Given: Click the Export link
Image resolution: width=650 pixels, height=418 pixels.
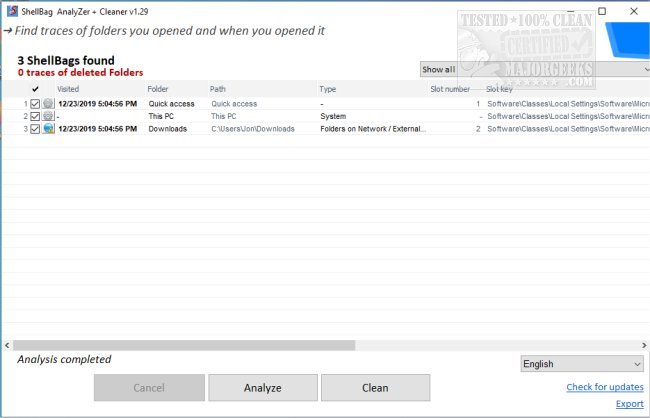Looking at the screenshot, I should click(629, 404).
